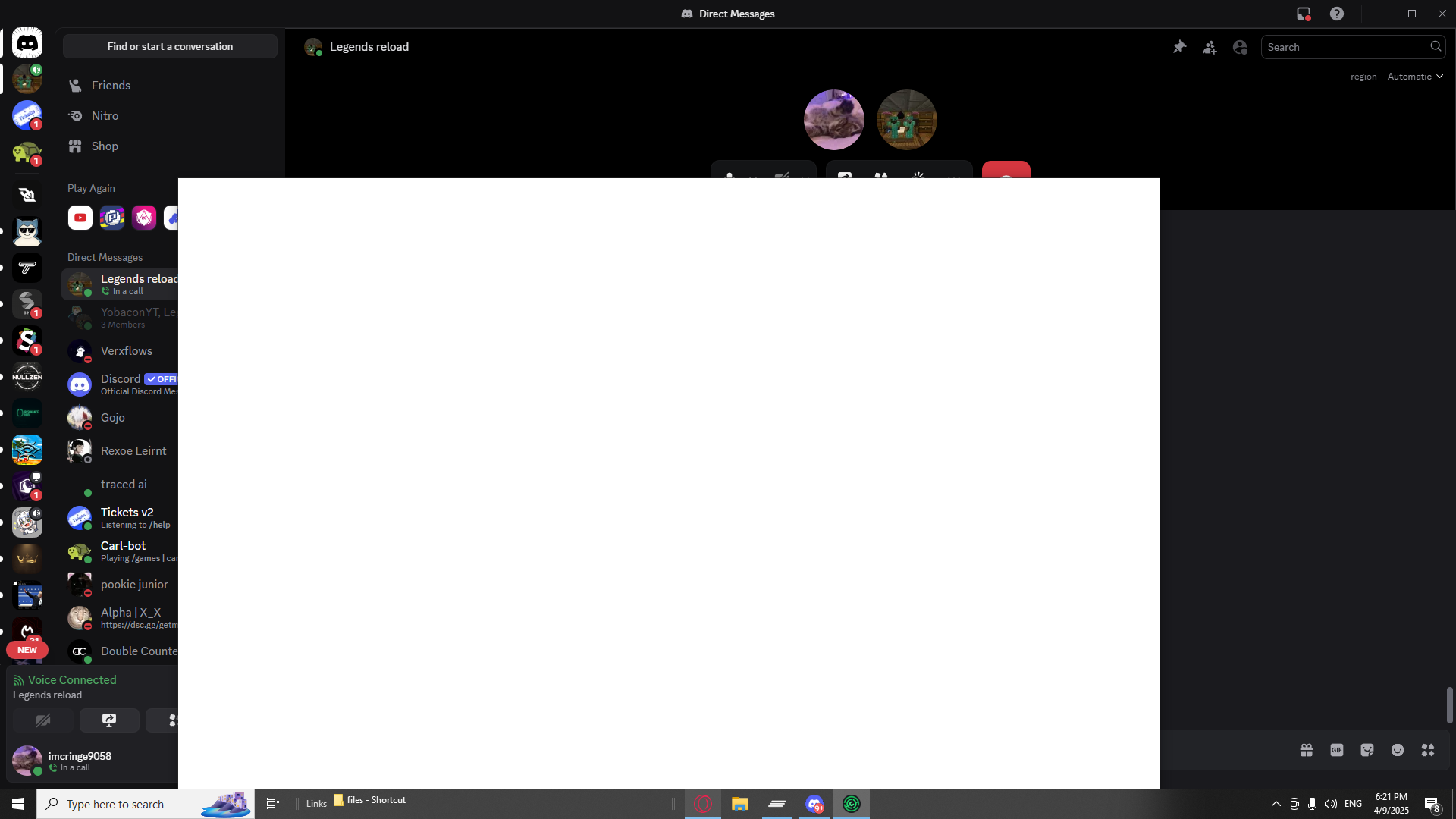Screen dimensions: 1456x819
Task: Jump to NEW unread servers pill
Action: click(27, 650)
